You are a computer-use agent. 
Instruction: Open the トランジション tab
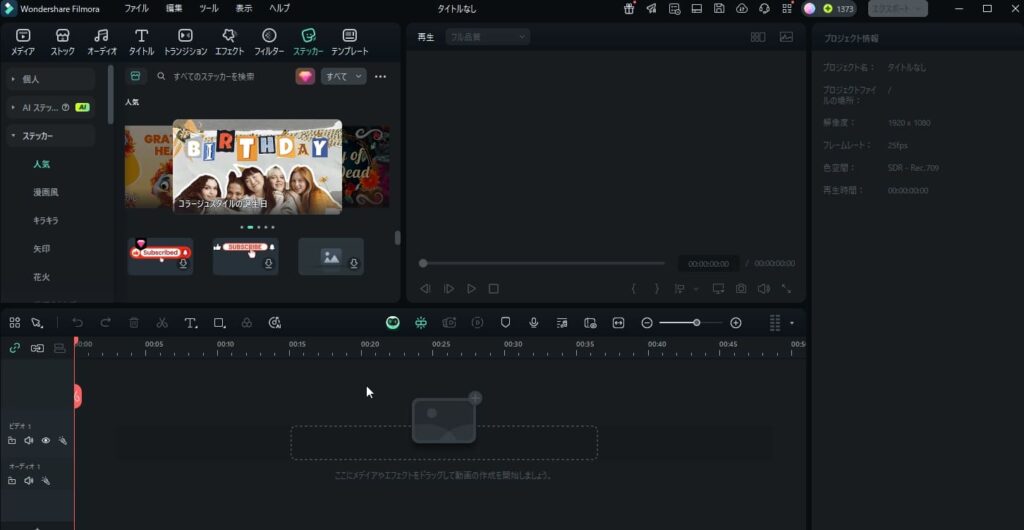click(185, 42)
